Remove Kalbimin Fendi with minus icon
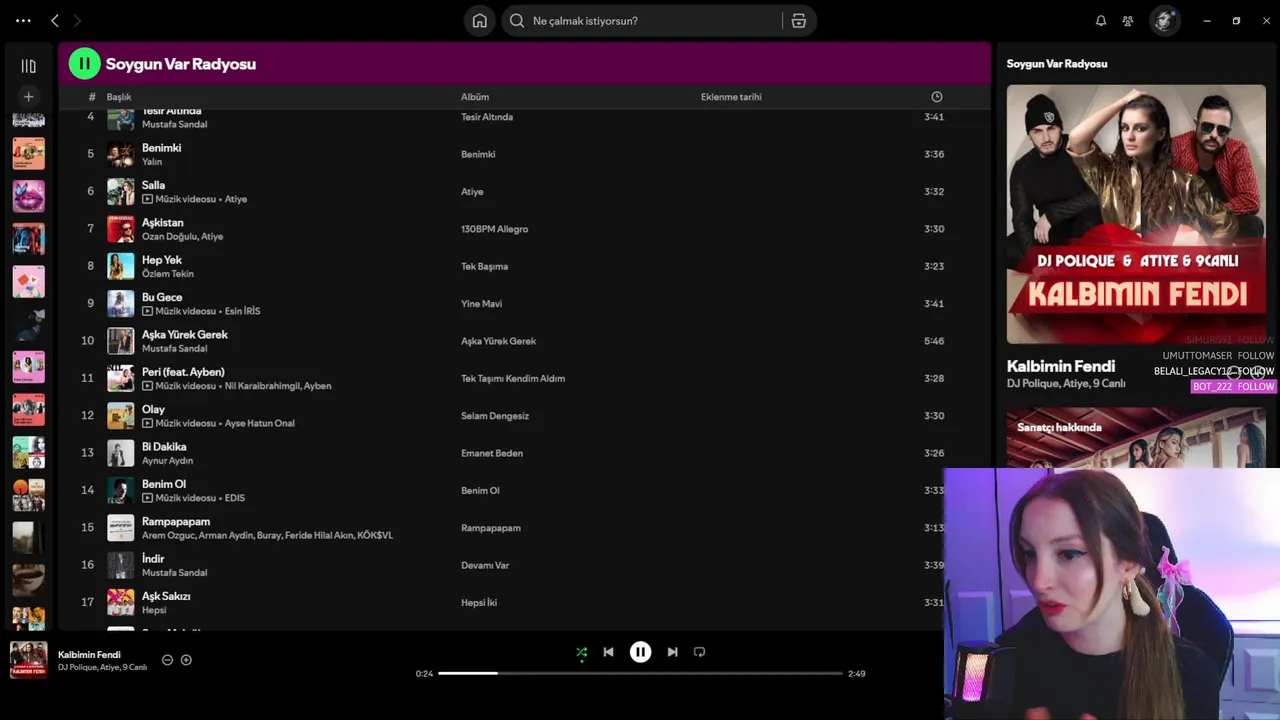The height and width of the screenshot is (720, 1280). click(x=167, y=660)
